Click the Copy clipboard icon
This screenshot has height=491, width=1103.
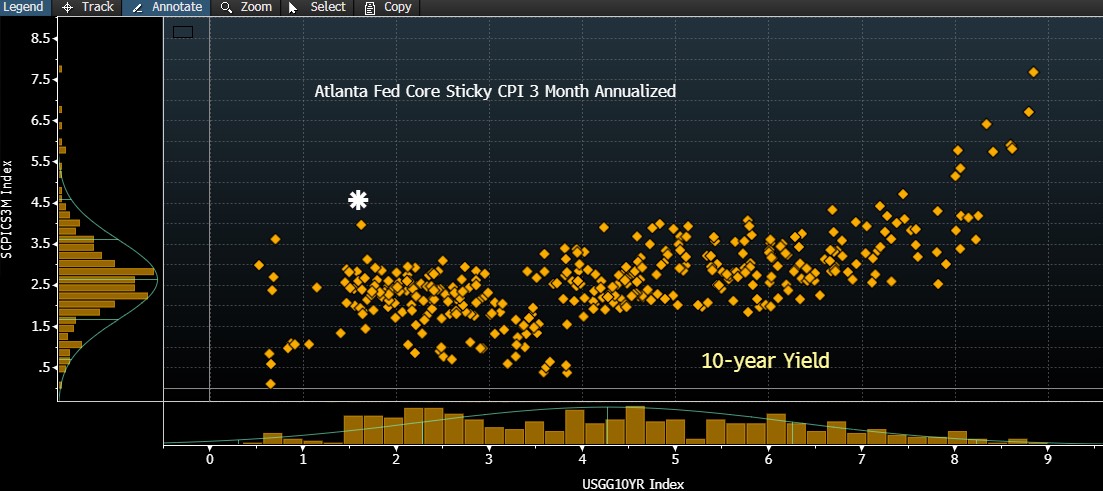tap(369, 7)
